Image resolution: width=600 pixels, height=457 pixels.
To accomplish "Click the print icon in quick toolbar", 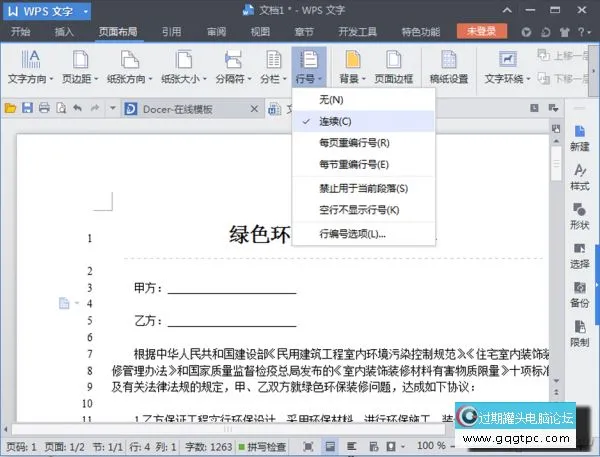I will tap(44, 108).
